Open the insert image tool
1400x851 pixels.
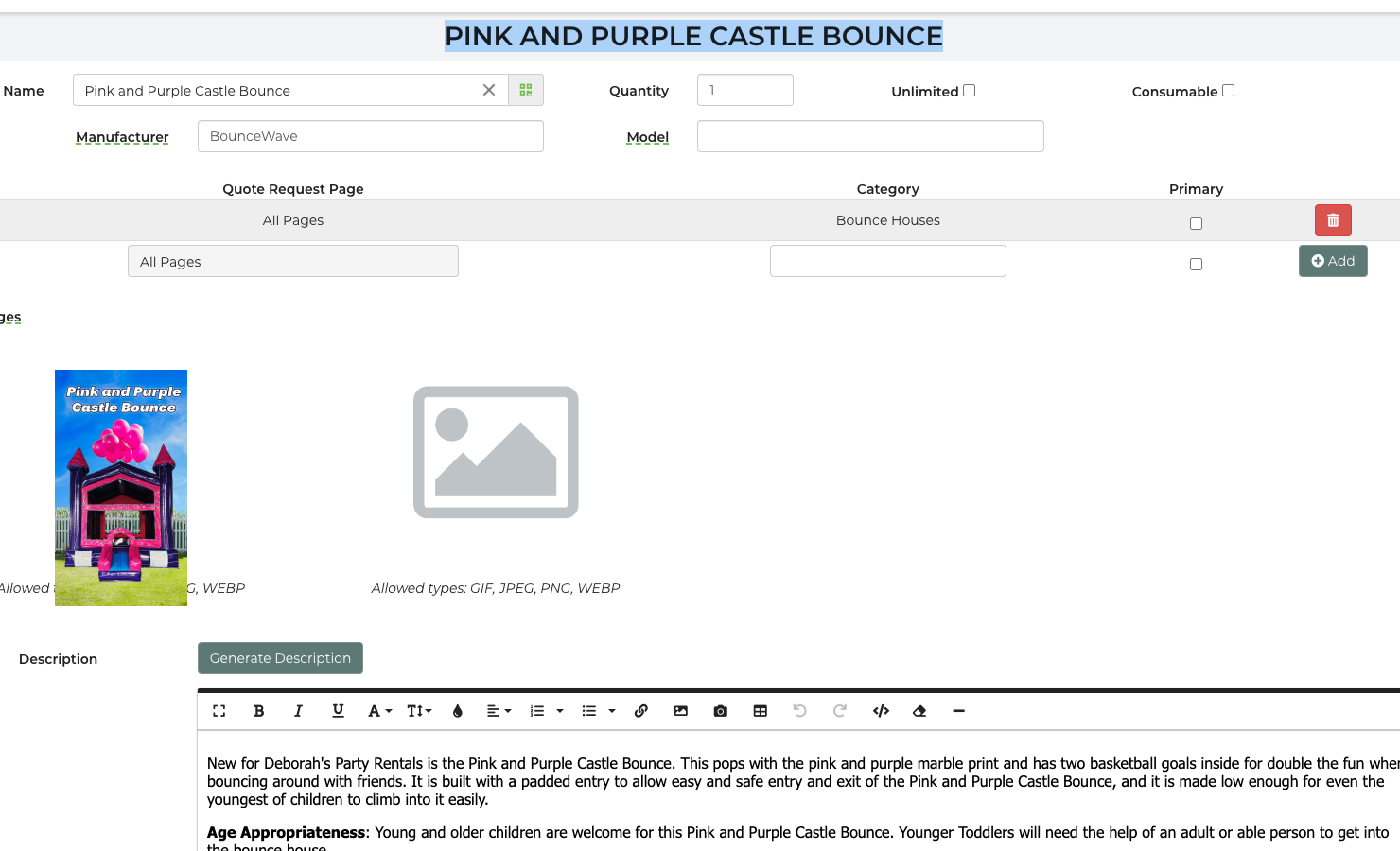point(681,711)
